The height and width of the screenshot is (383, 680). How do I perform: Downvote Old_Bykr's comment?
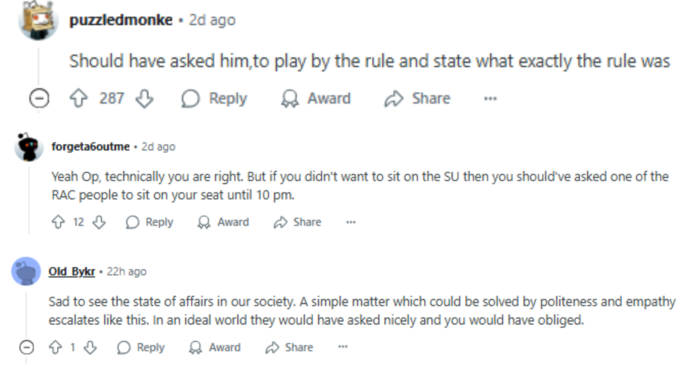tap(90, 347)
